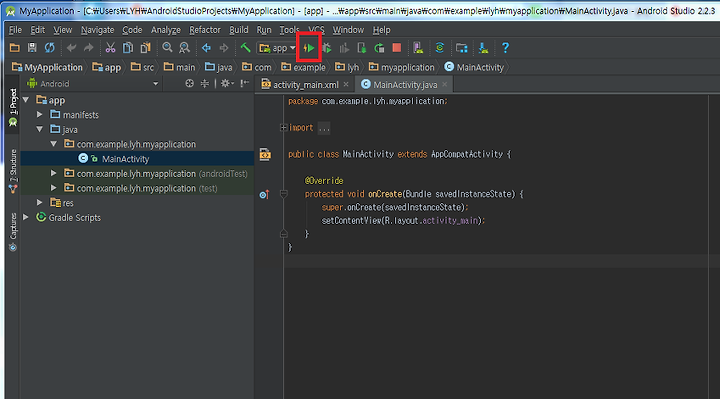Navigate Forward with right arrow icon

224,48
